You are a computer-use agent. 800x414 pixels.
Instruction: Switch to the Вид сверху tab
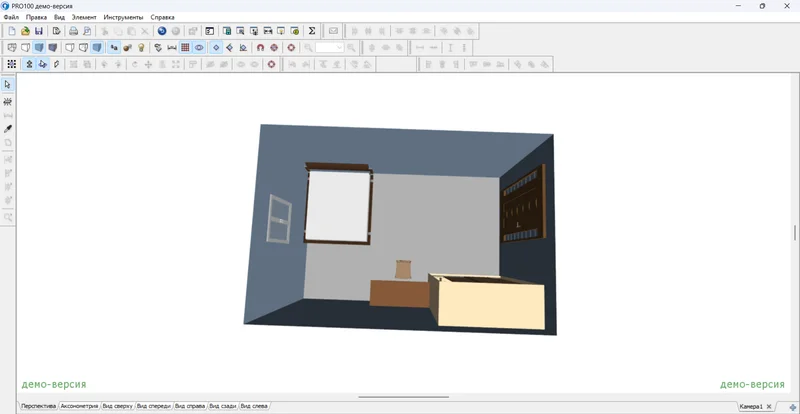117,407
